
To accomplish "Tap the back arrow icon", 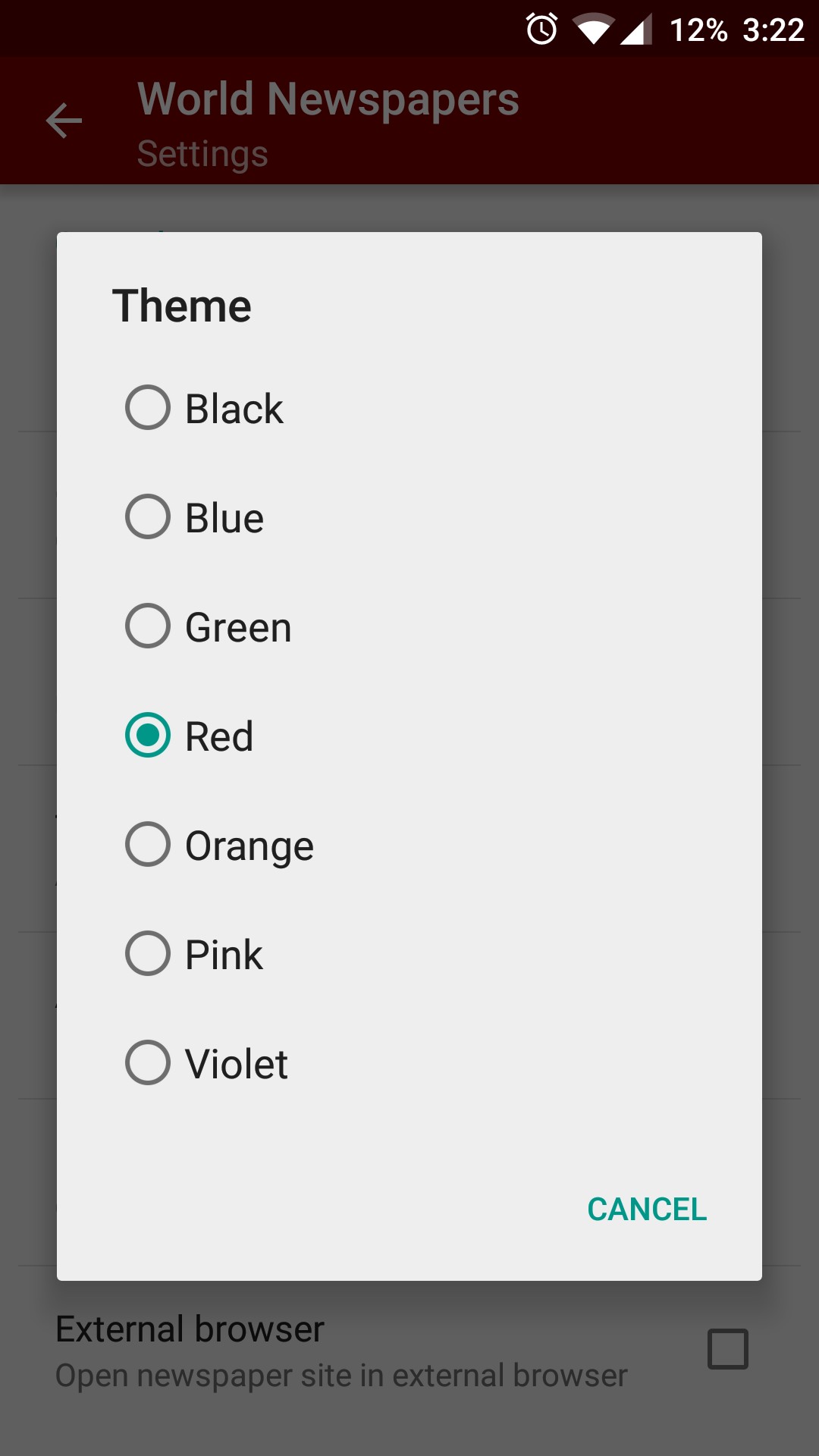I will [x=64, y=121].
